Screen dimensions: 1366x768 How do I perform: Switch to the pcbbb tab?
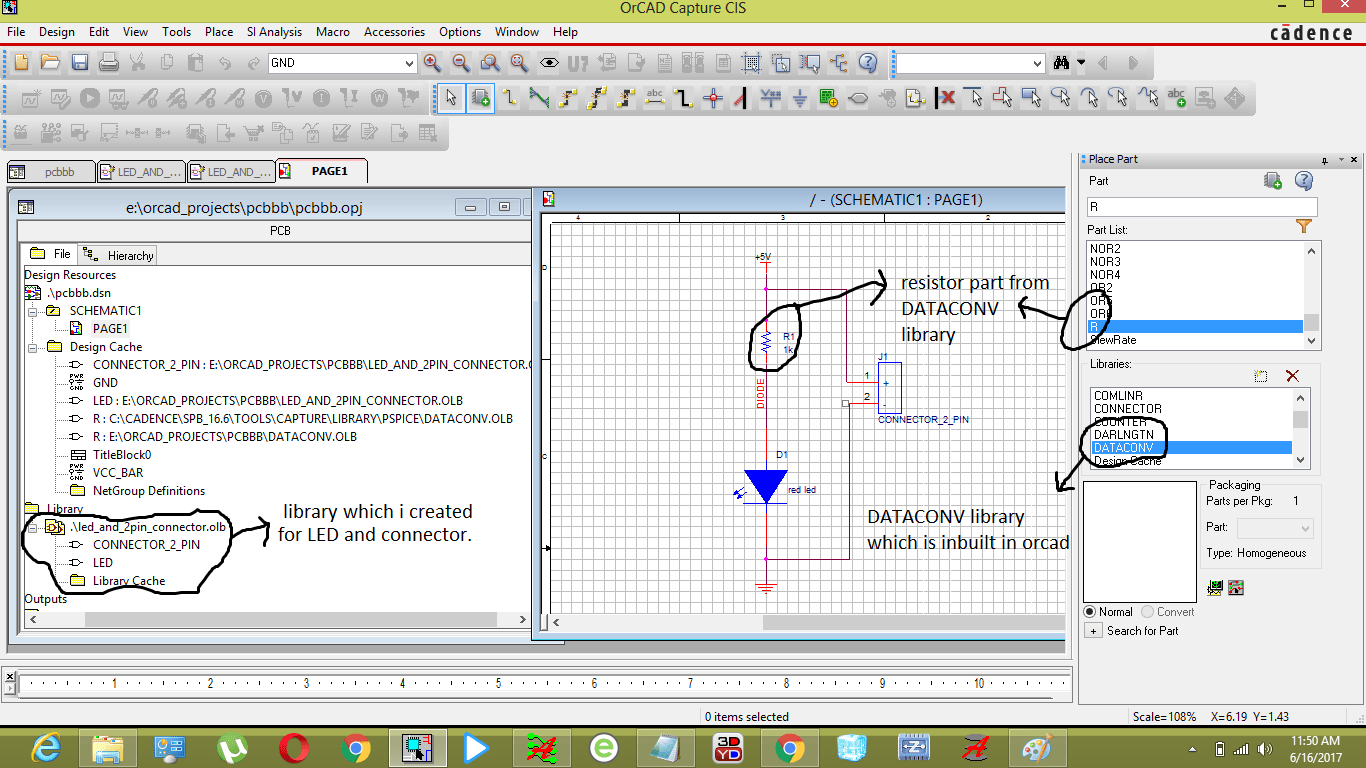pyautogui.click(x=52, y=172)
